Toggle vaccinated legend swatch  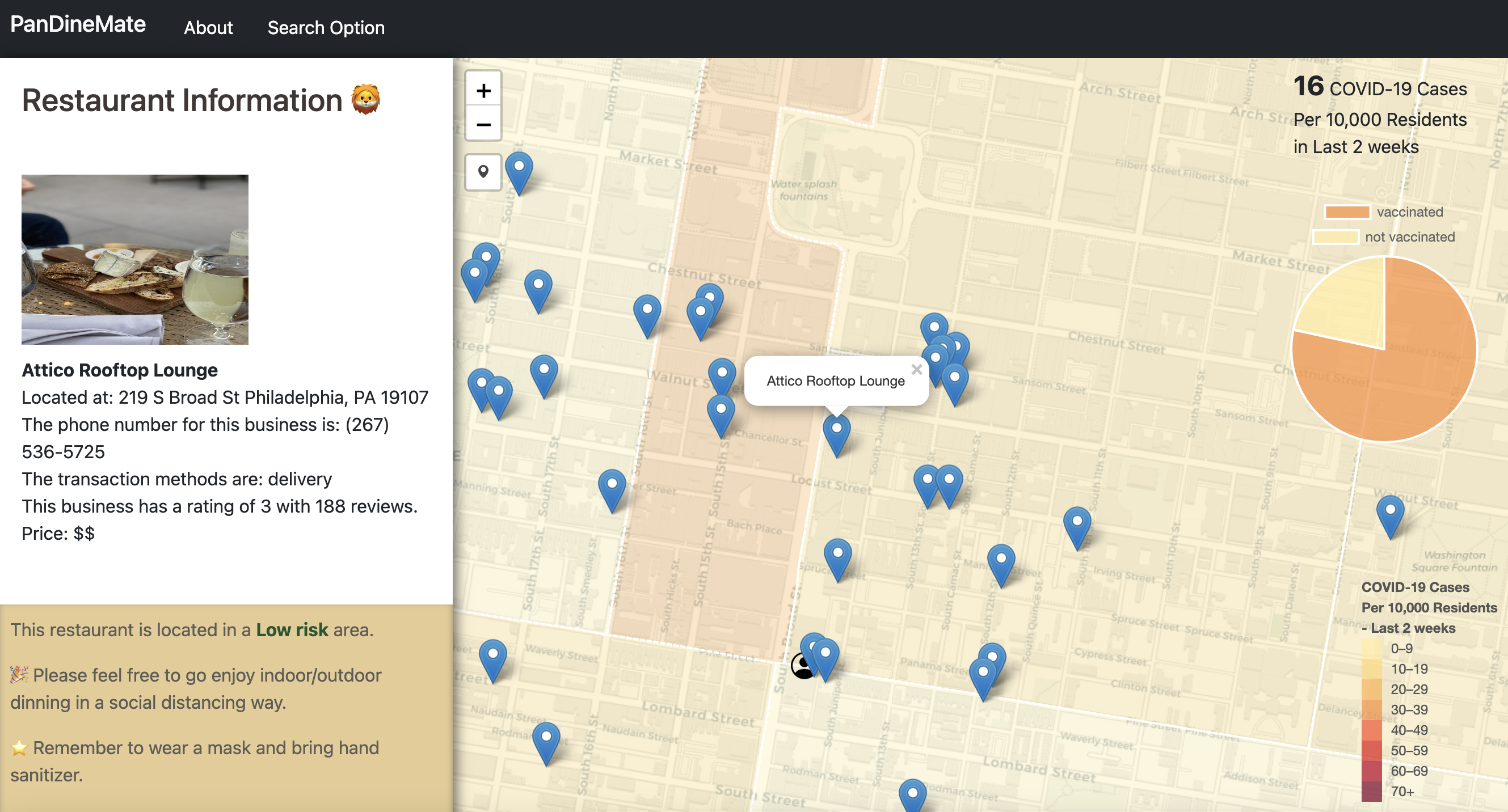pos(1346,212)
